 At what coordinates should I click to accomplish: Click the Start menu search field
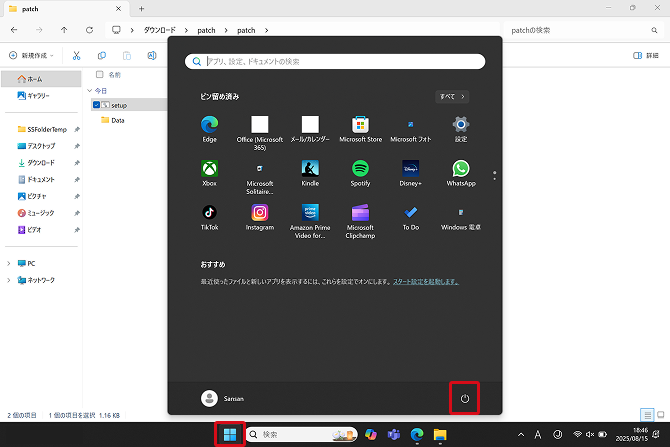335,62
